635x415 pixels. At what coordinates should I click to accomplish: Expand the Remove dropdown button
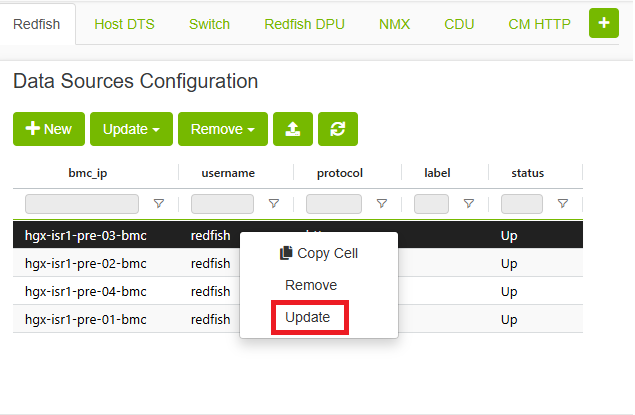[222, 129]
